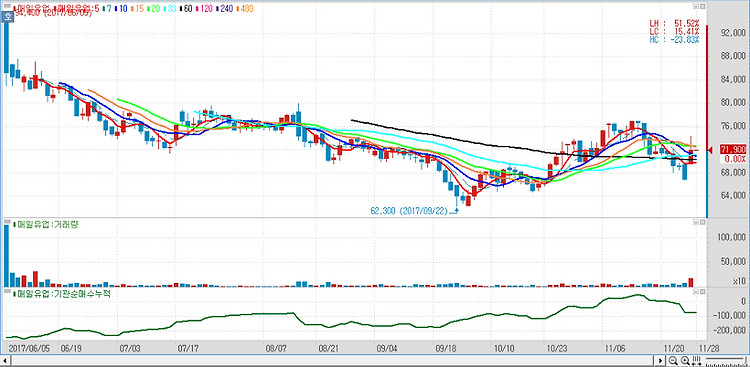Click the x10 volume multiplier label

click(x=739, y=281)
